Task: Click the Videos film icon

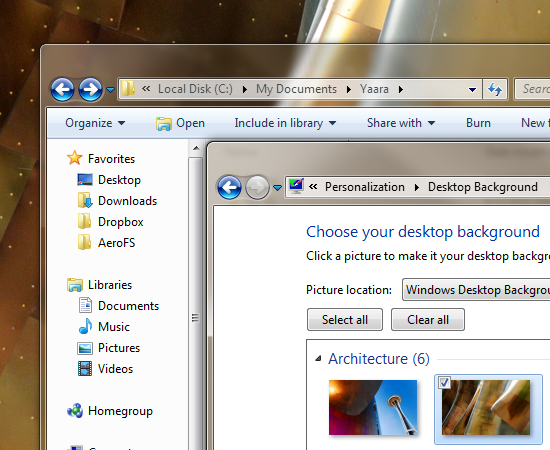Action: [x=85, y=369]
